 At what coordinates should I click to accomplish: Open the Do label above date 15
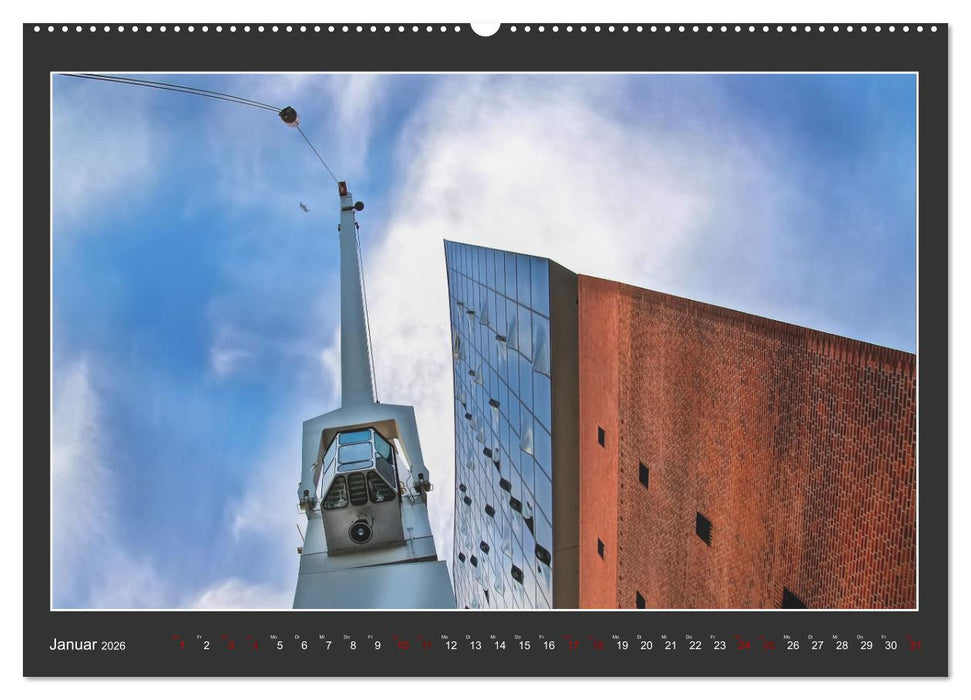[x=517, y=636]
